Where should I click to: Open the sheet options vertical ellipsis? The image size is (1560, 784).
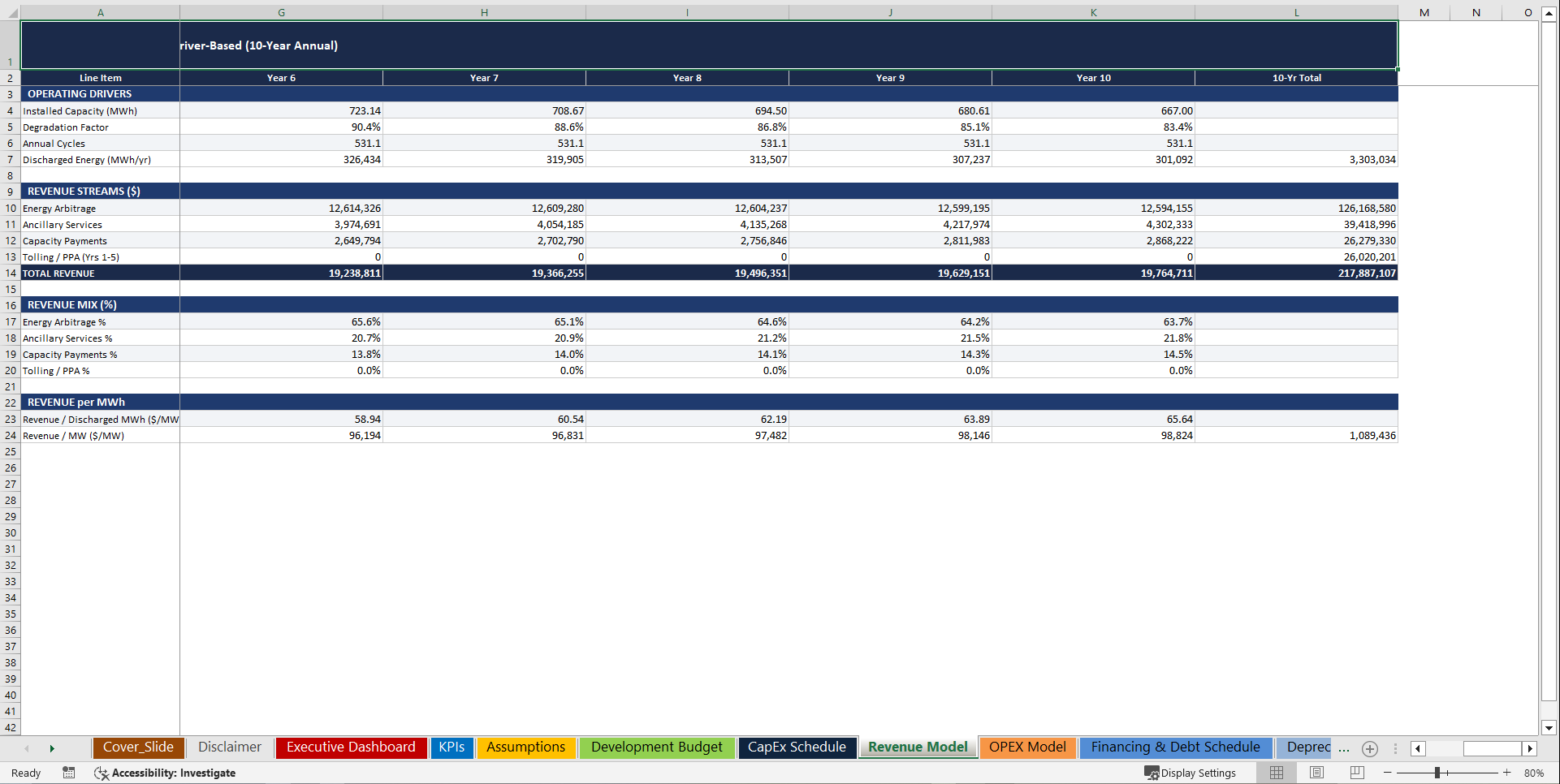tap(1395, 748)
